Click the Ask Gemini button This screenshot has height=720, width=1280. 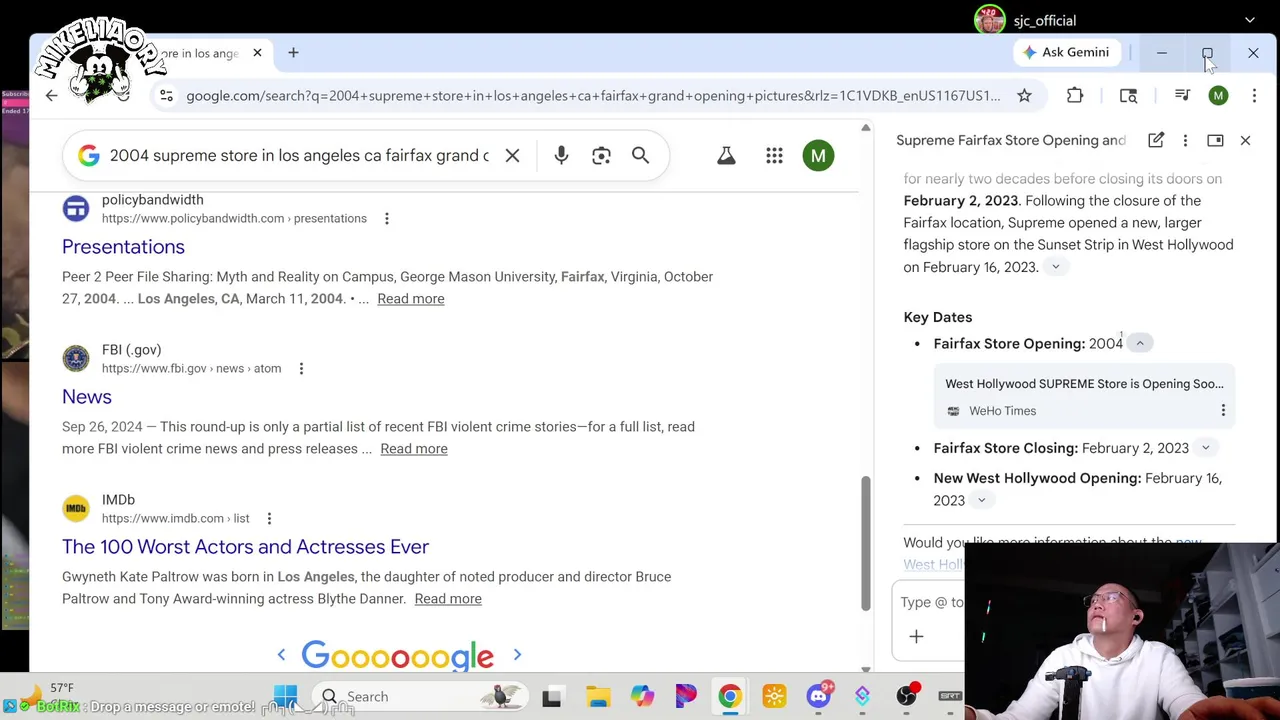[1066, 52]
